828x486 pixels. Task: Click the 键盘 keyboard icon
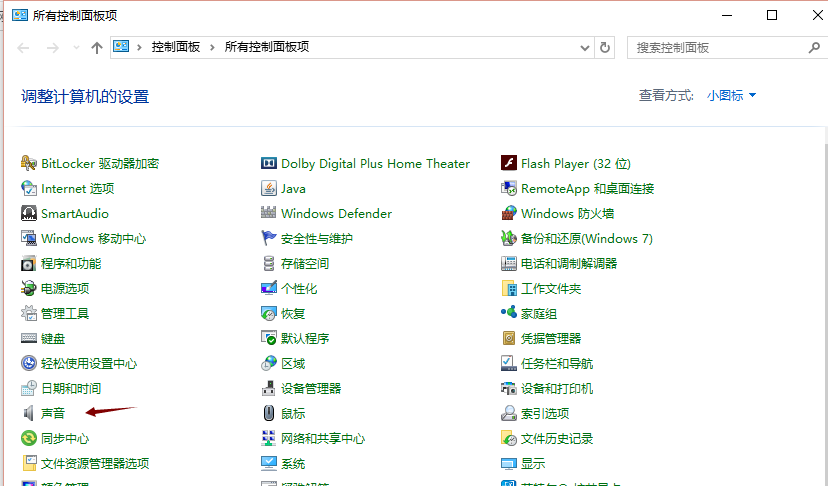click(x=29, y=338)
